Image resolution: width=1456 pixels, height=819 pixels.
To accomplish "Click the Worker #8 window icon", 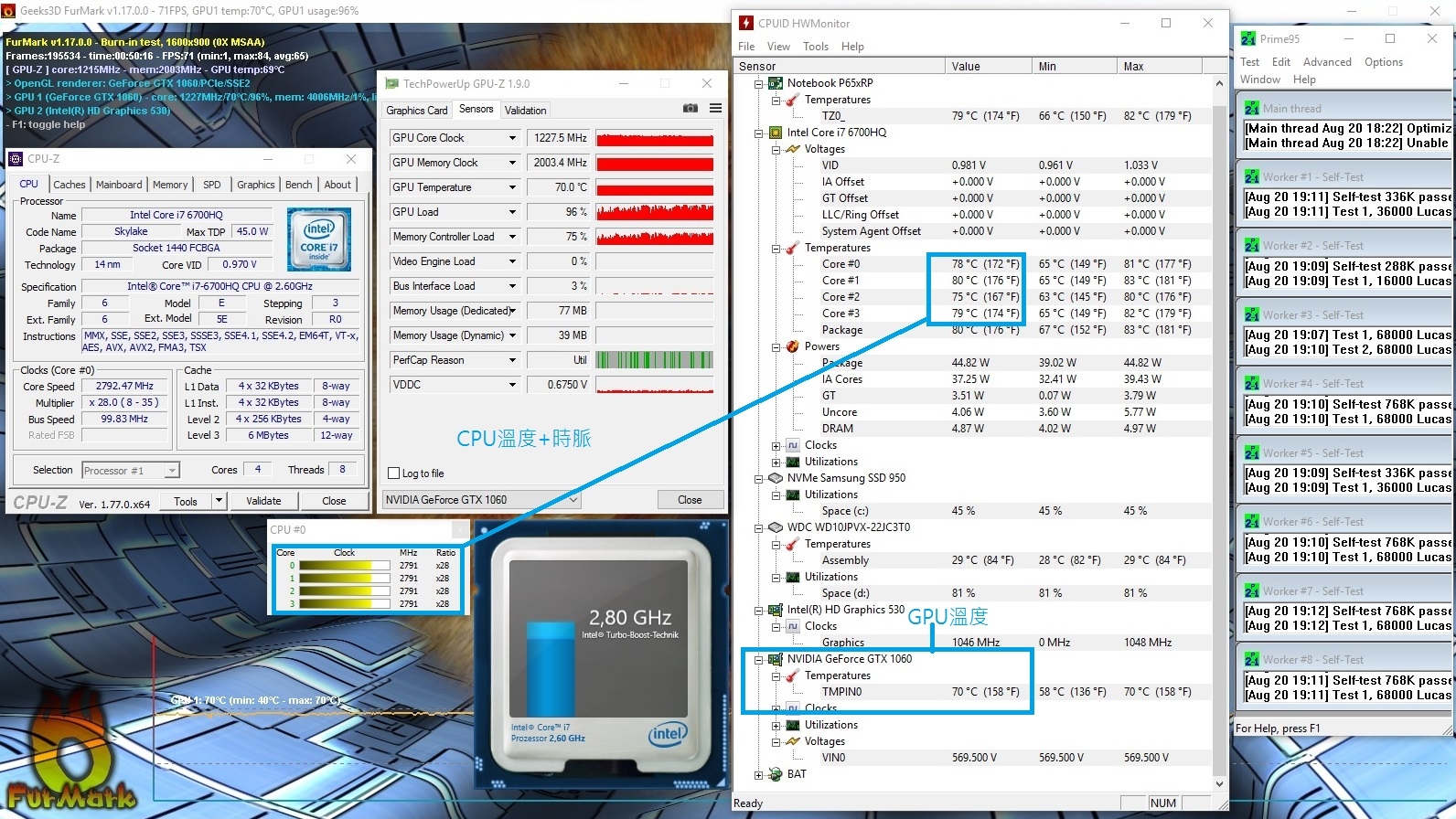I will pyautogui.click(x=1252, y=660).
